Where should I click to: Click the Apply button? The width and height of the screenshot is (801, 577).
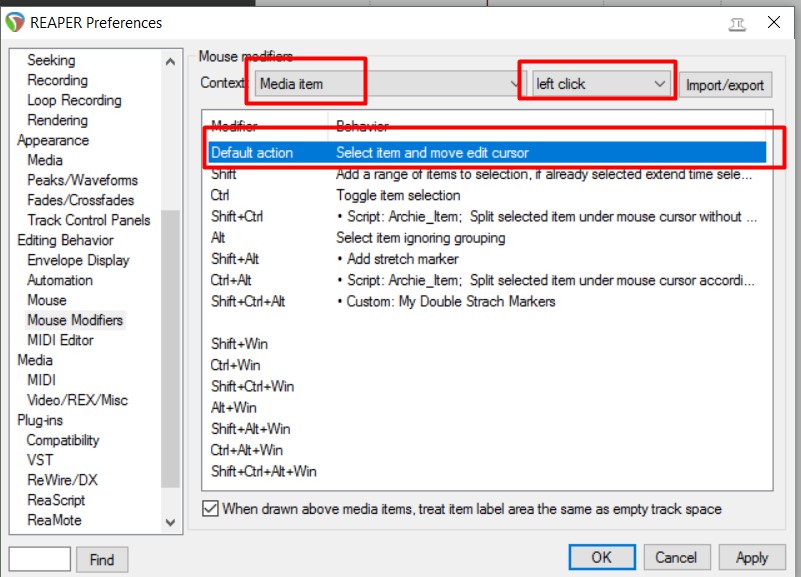752,557
